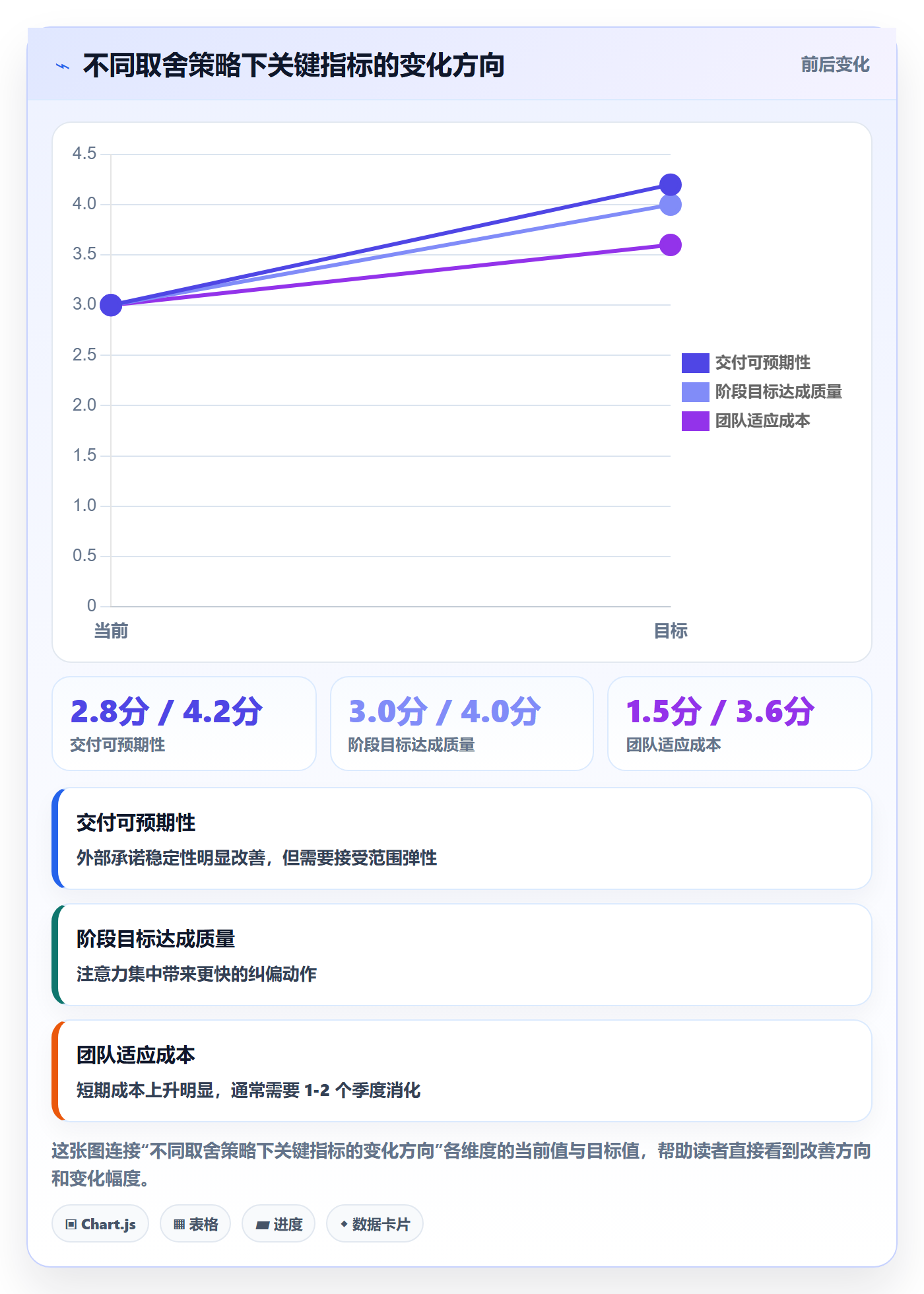Click the 进度 tag chip

click(279, 1223)
